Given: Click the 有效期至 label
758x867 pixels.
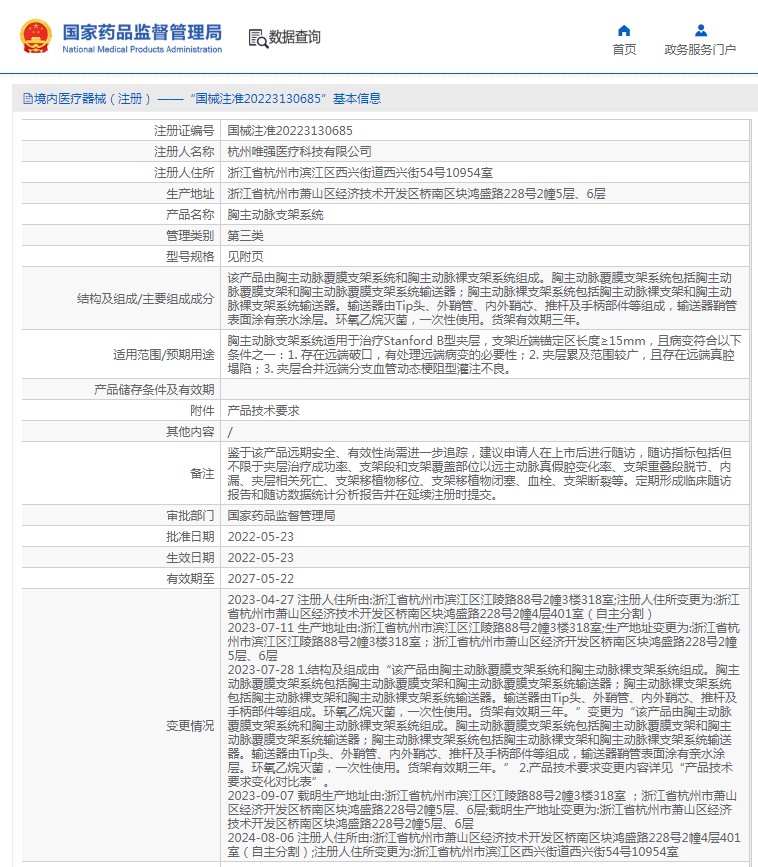Looking at the screenshot, I should coord(190,579).
